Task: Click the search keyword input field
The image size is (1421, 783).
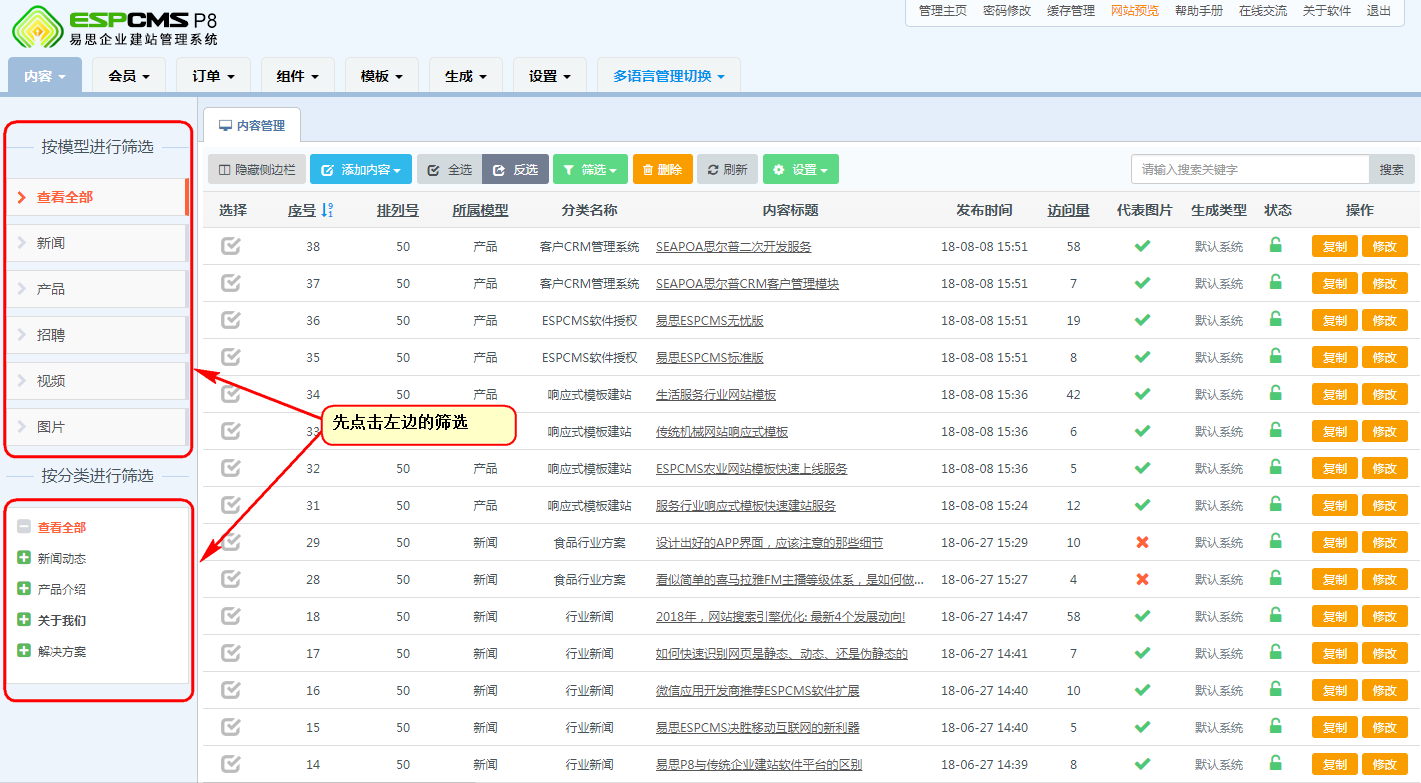Action: coord(1250,169)
